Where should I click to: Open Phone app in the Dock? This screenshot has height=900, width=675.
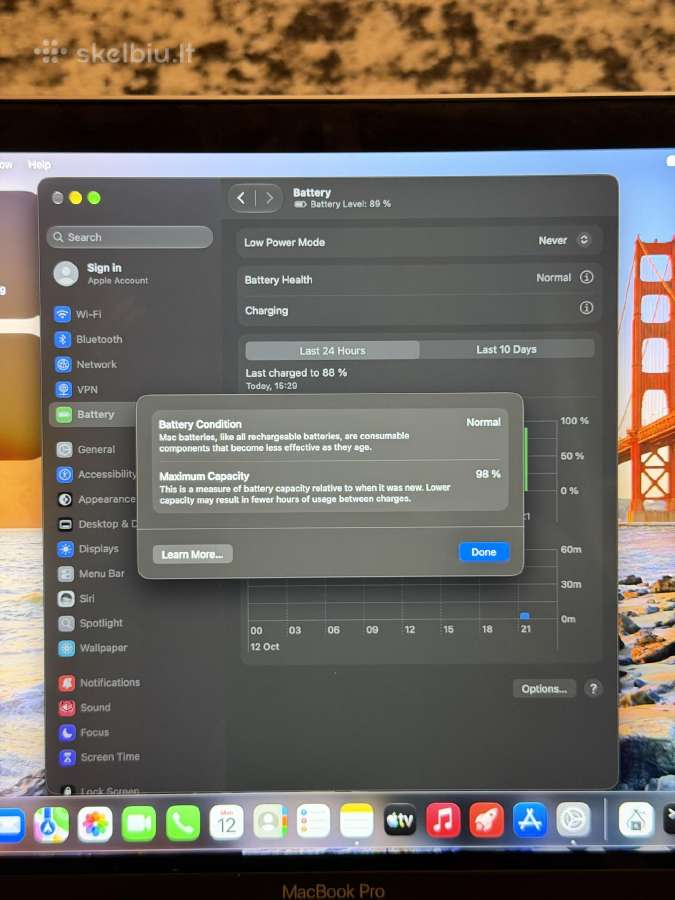click(183, 823)
